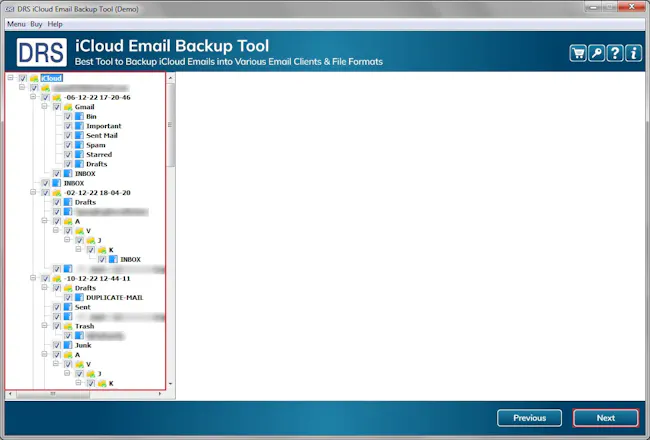Click the Spam mailbox icon
Screen dimensions: 650x440
(x=79, y=145)
